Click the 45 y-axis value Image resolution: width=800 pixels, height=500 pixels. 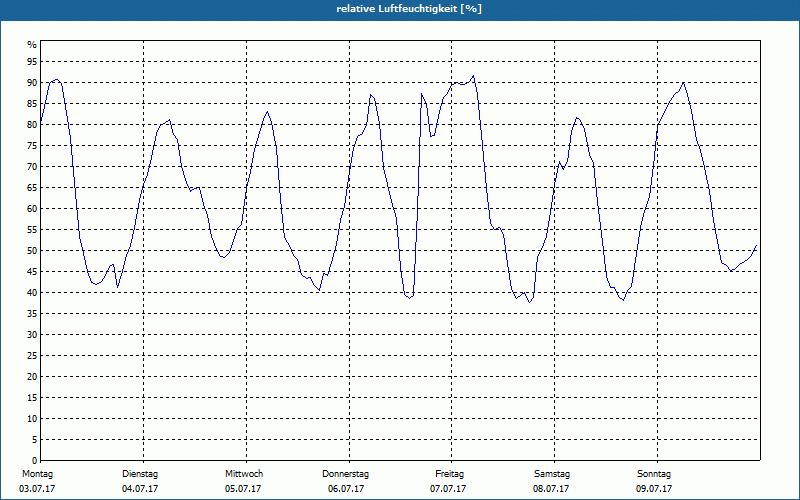pyautogui.click(x=32, y=271)
